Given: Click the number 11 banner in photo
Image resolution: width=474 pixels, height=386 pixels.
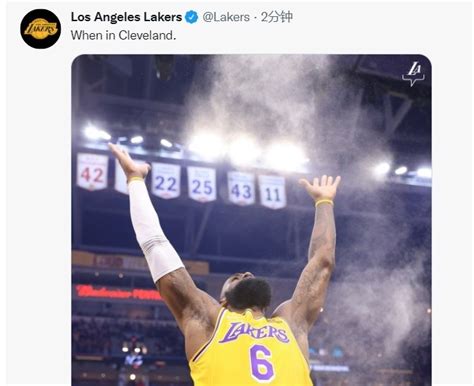Looking at the screenshot, I should [272, 192].
